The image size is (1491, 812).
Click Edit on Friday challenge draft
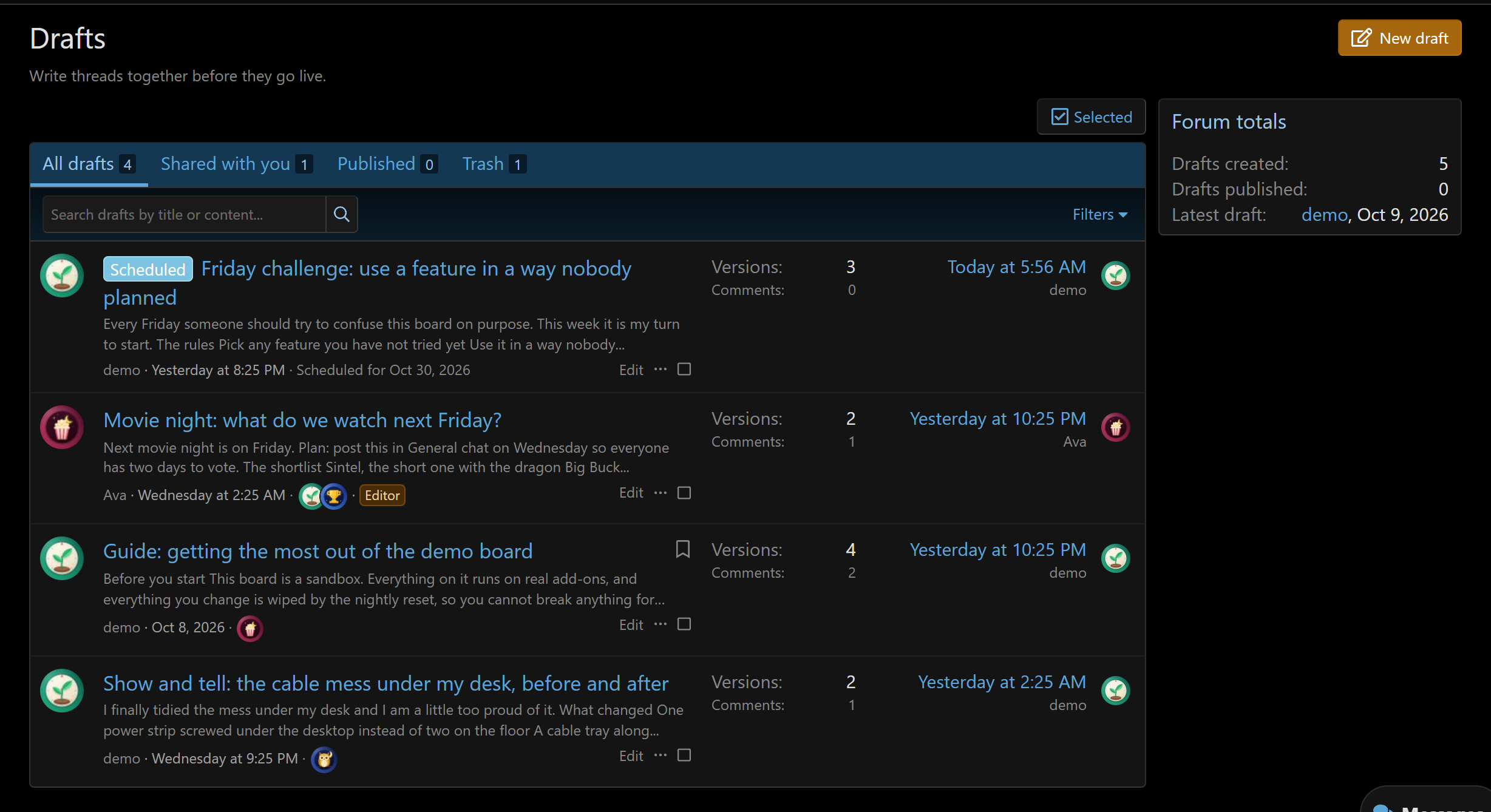click(631, 370)
